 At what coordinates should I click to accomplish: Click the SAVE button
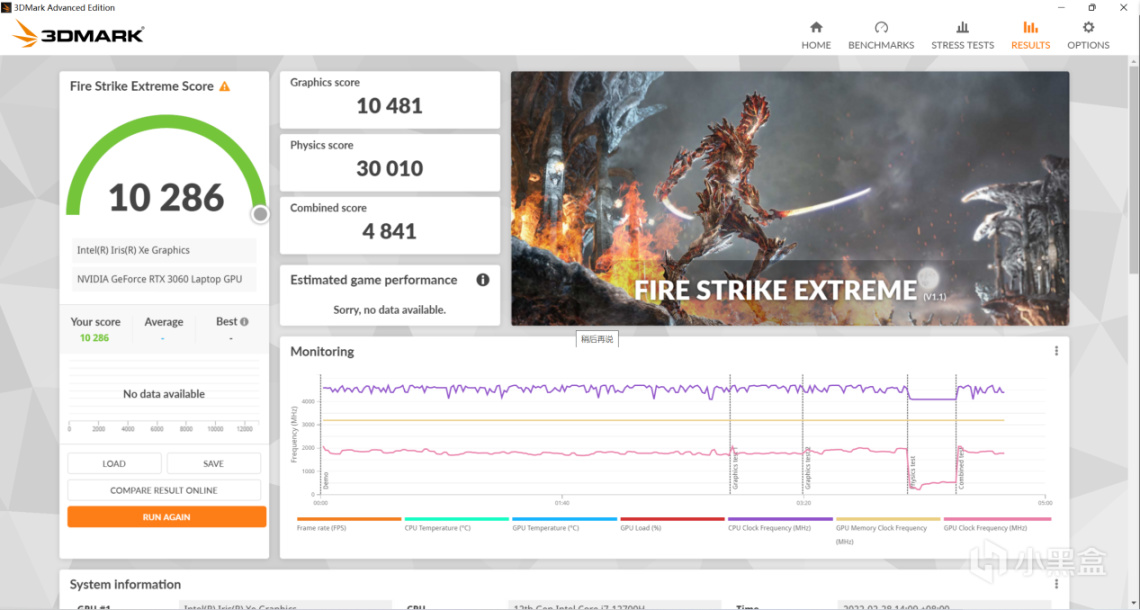click(x=213, y=463)
